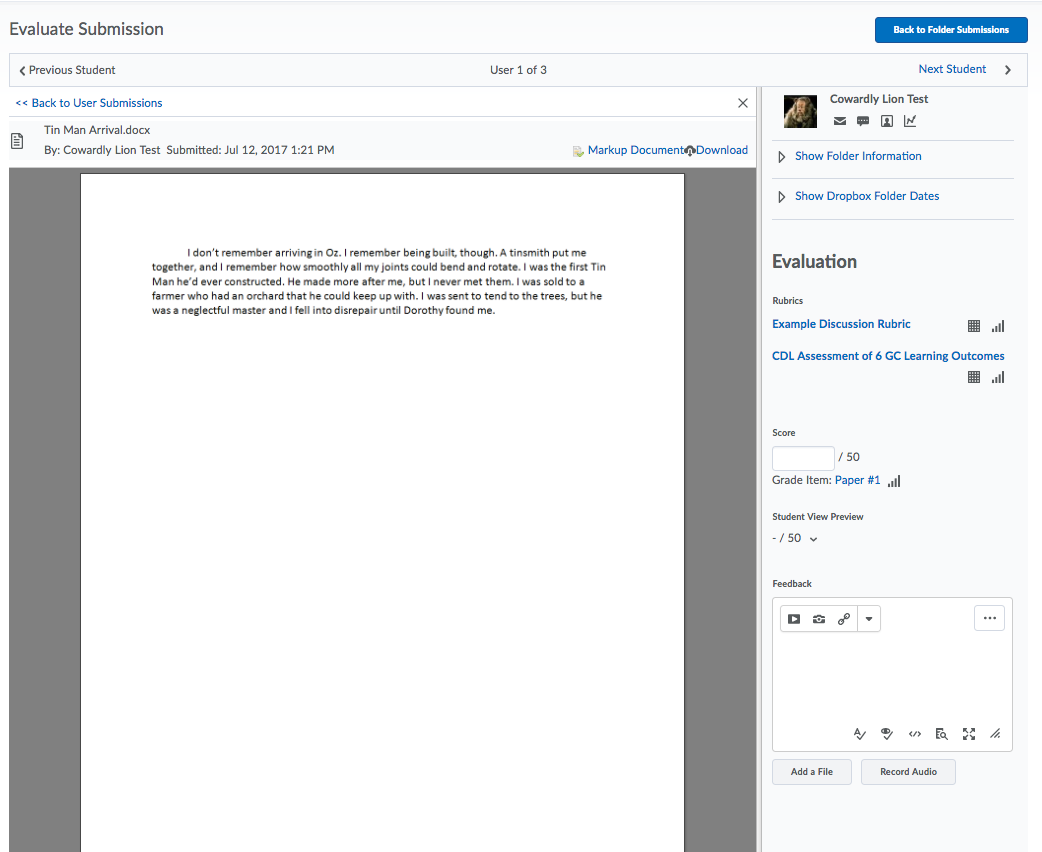Toggle fullscreen mode for the feedback editor
Screen dimensions: 1042x852
click(968, 733)
